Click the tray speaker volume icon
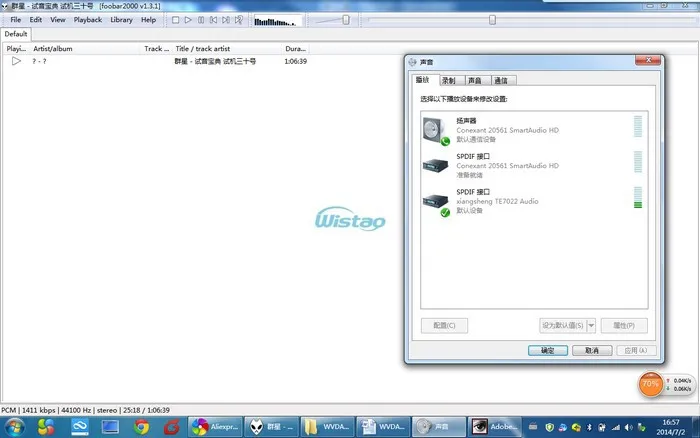The width and height of the screenshot is (700, 438). (629, 427)
